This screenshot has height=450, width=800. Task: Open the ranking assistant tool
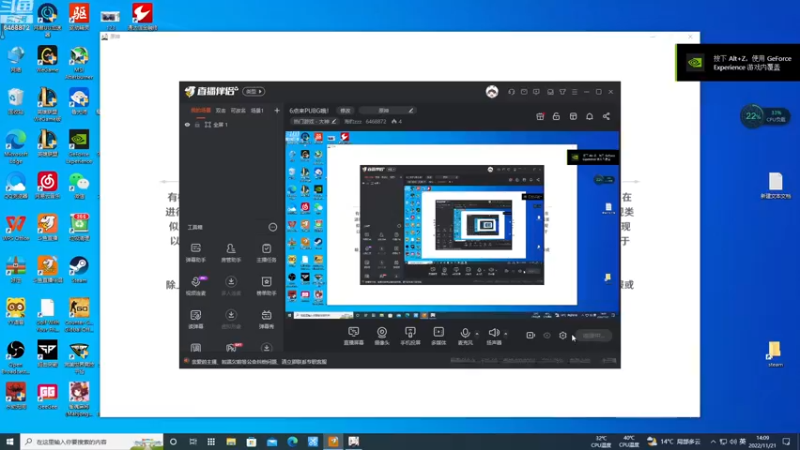266,286
